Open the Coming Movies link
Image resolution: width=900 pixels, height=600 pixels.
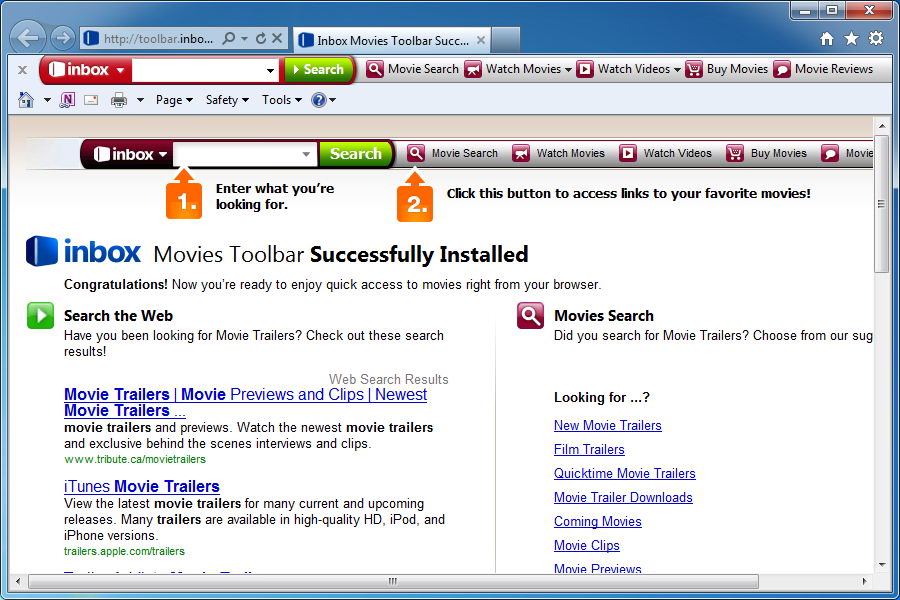pos(598,521)
